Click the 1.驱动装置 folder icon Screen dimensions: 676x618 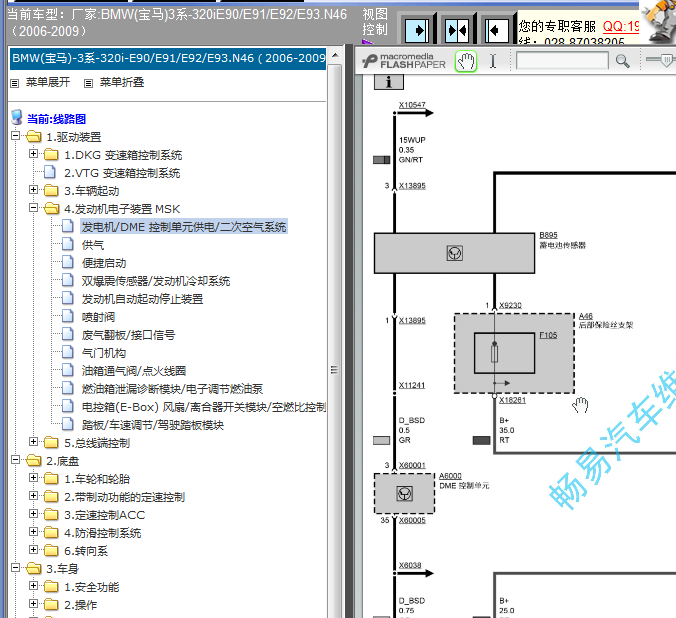coord(33,137)
